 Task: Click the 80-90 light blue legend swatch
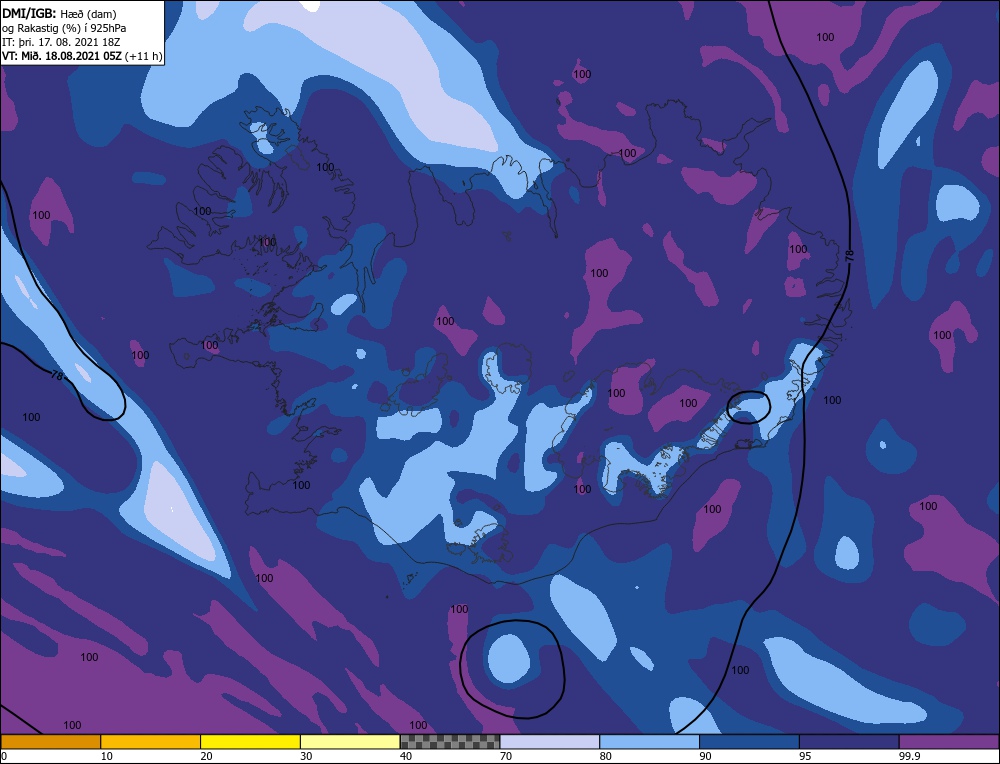tap(649, 742)
